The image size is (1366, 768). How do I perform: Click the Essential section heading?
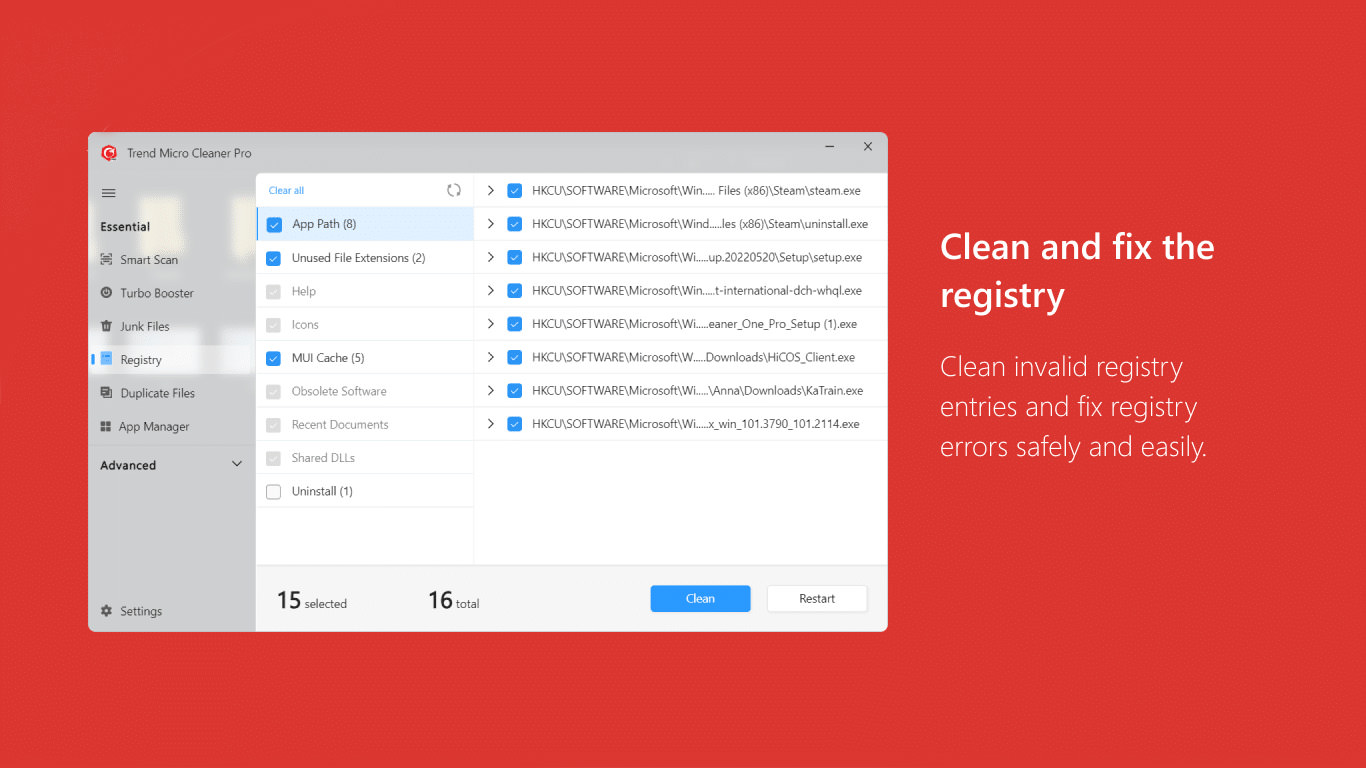[125, 227]
